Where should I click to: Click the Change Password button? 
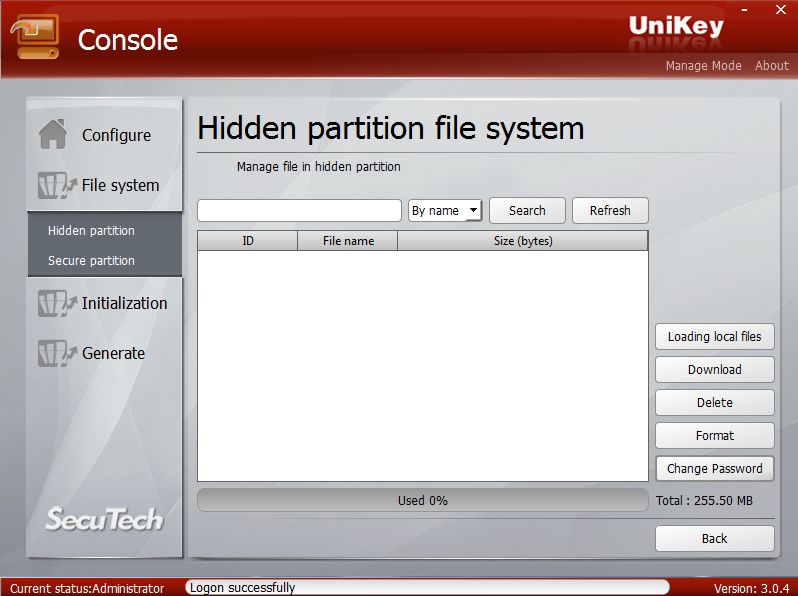click(715, 469)
